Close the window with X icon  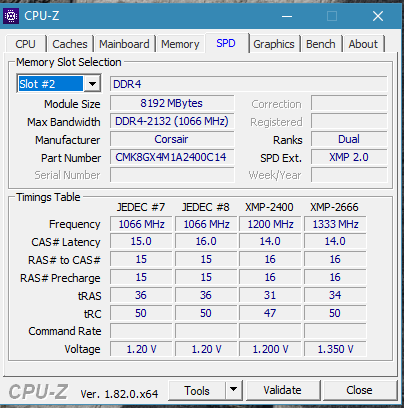coord(378,16)
